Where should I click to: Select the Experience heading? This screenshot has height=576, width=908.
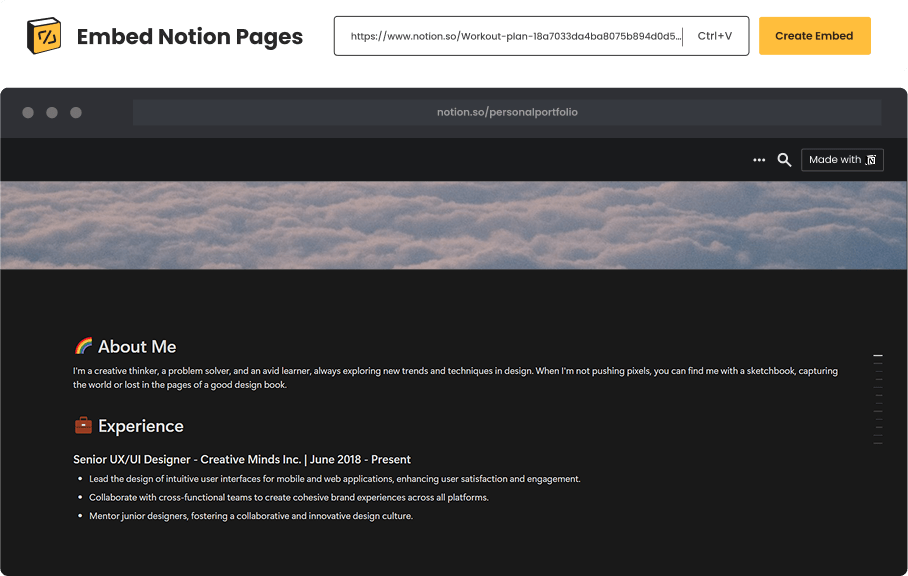click(x=141, y=426)
